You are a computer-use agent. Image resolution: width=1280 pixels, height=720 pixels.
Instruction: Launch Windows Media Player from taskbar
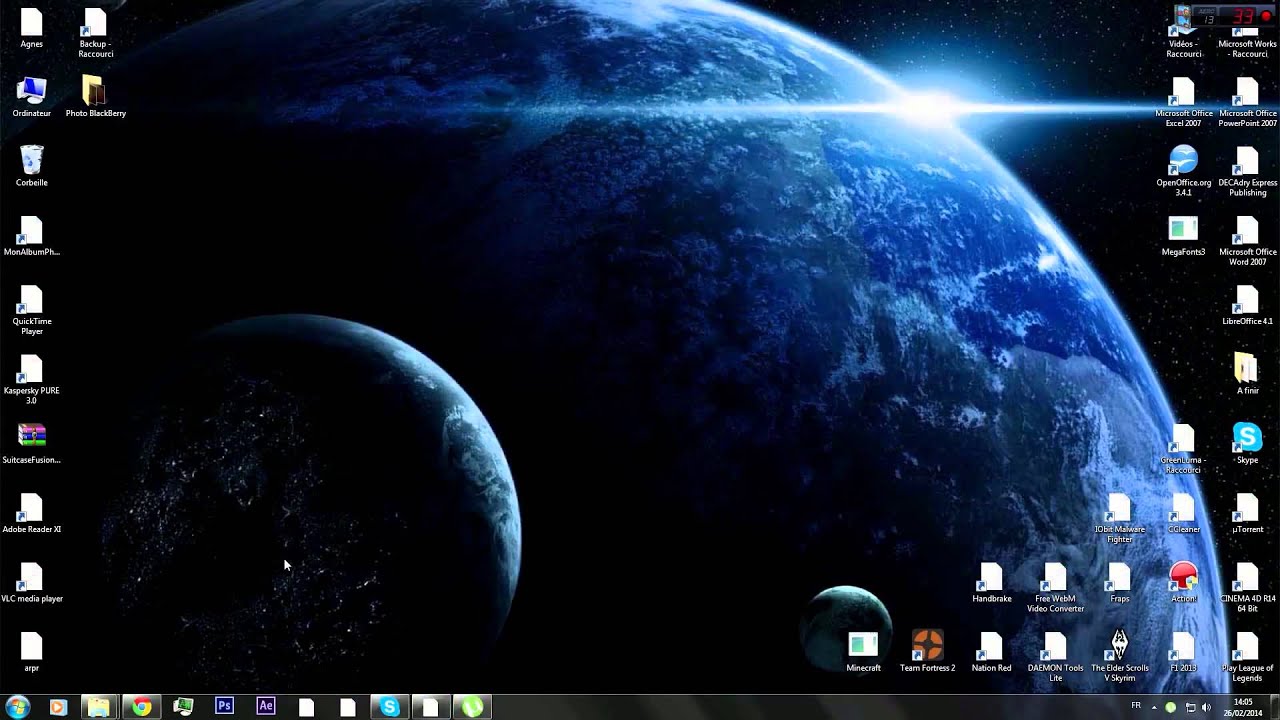click(x=57, y=707)
